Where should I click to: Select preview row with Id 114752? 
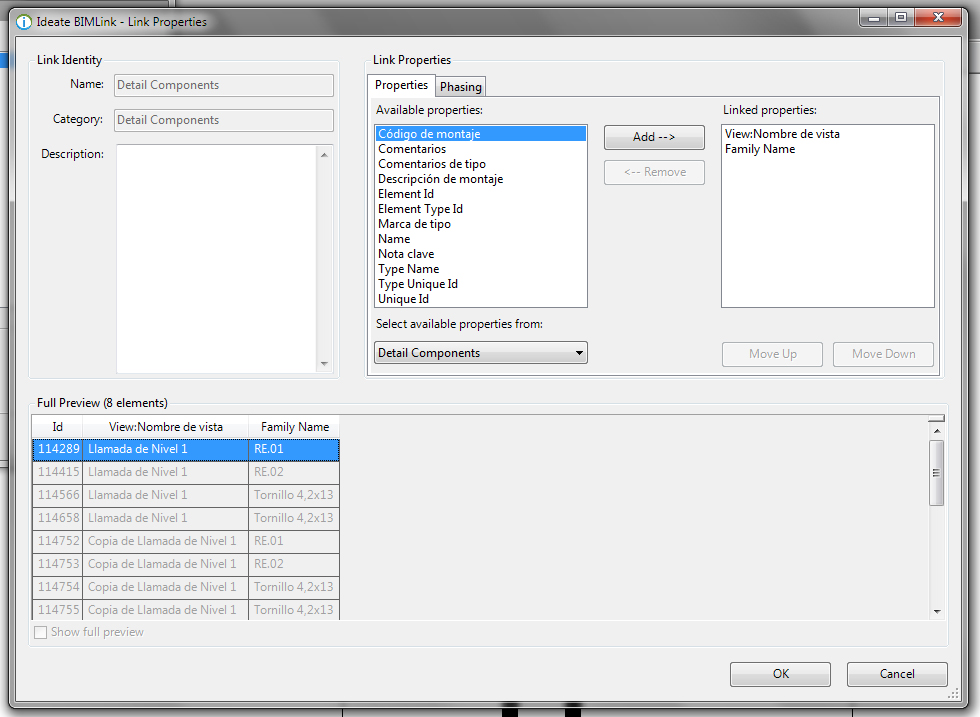pyautogui.click(x=186, y=541)
